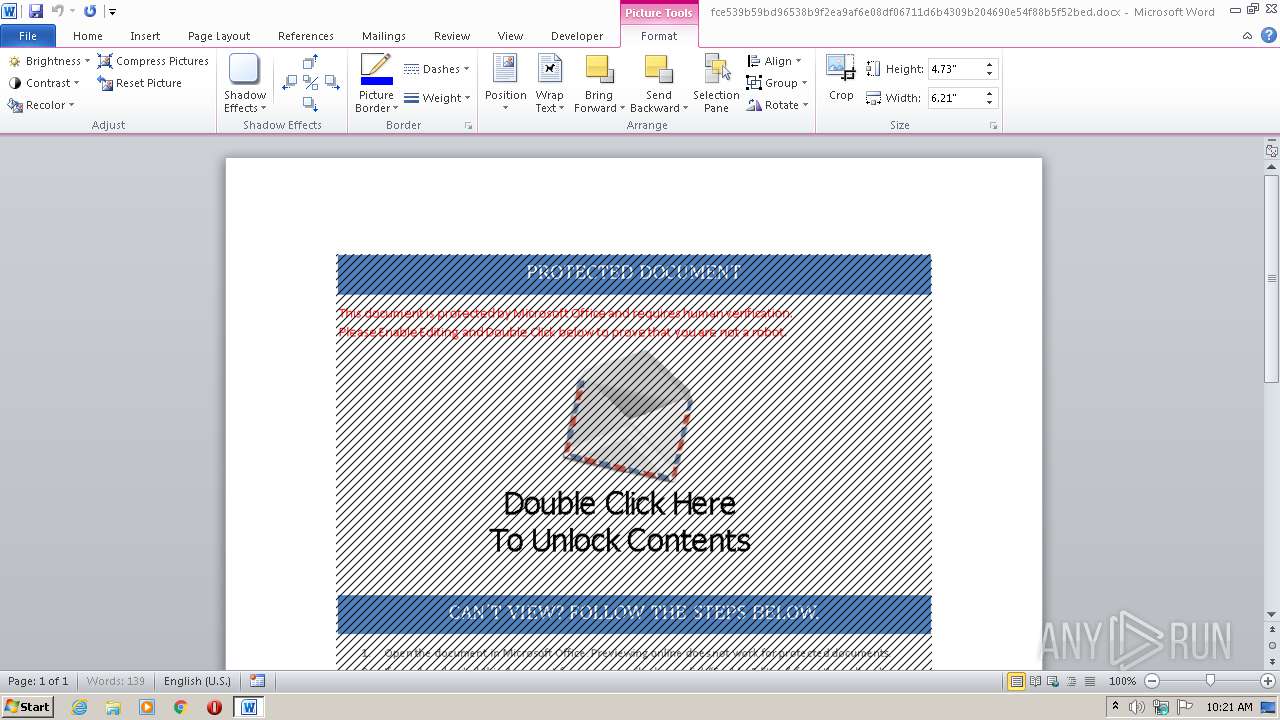This screenshot has width=1280, height=720.
Task: Click the vertical scrollbar thumb
Action: (x=1271, y=278)
